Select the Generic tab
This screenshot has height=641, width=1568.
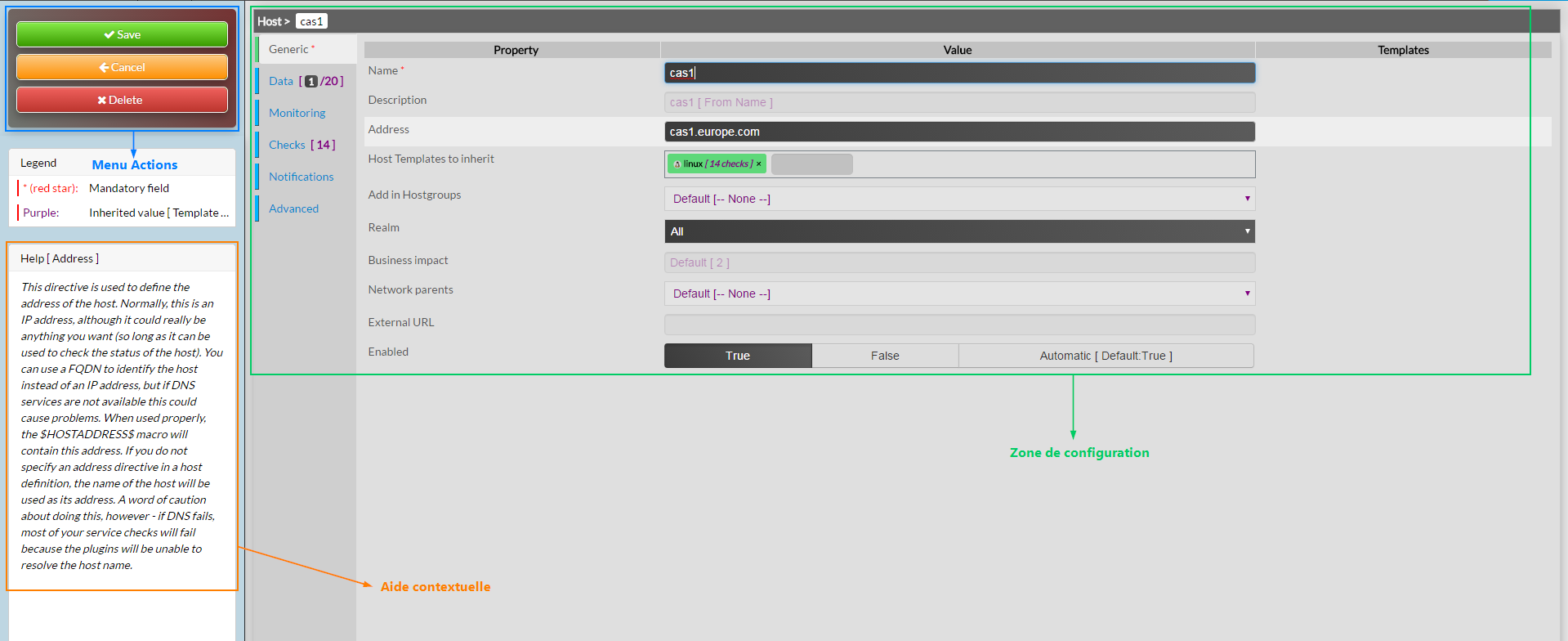coord(289,49)
